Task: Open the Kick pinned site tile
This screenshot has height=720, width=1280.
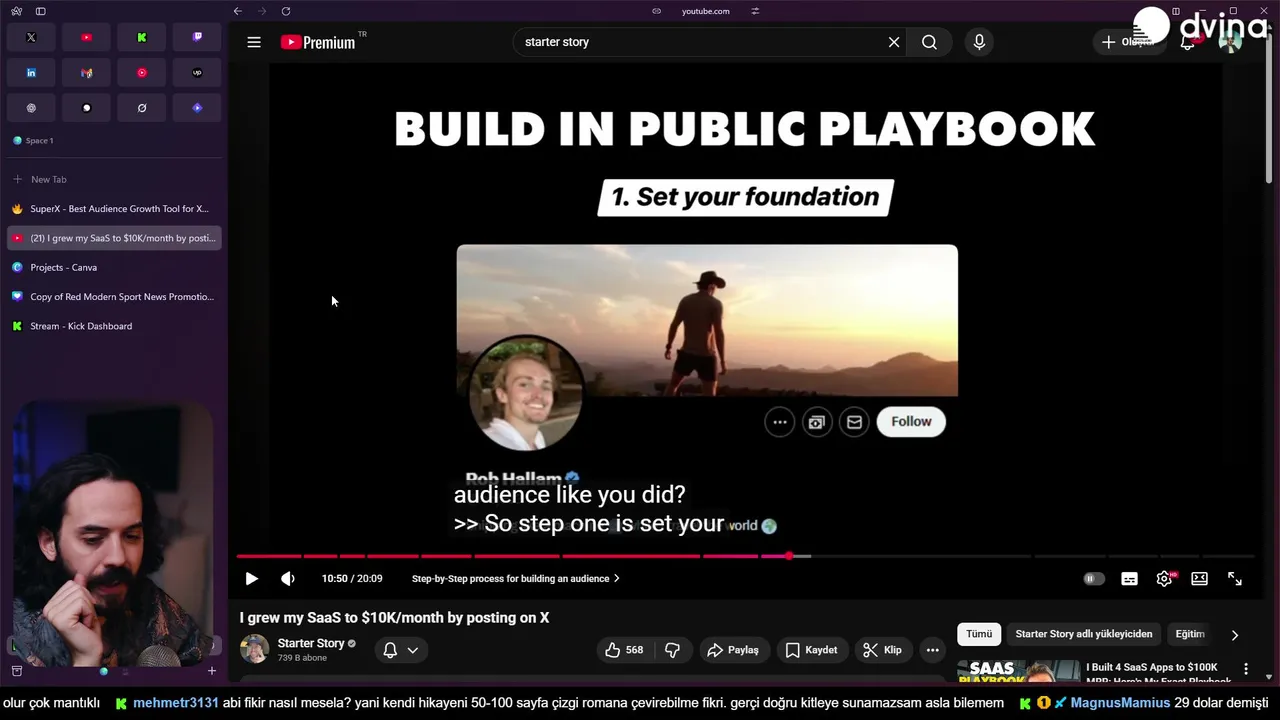Action: point(142,37)
